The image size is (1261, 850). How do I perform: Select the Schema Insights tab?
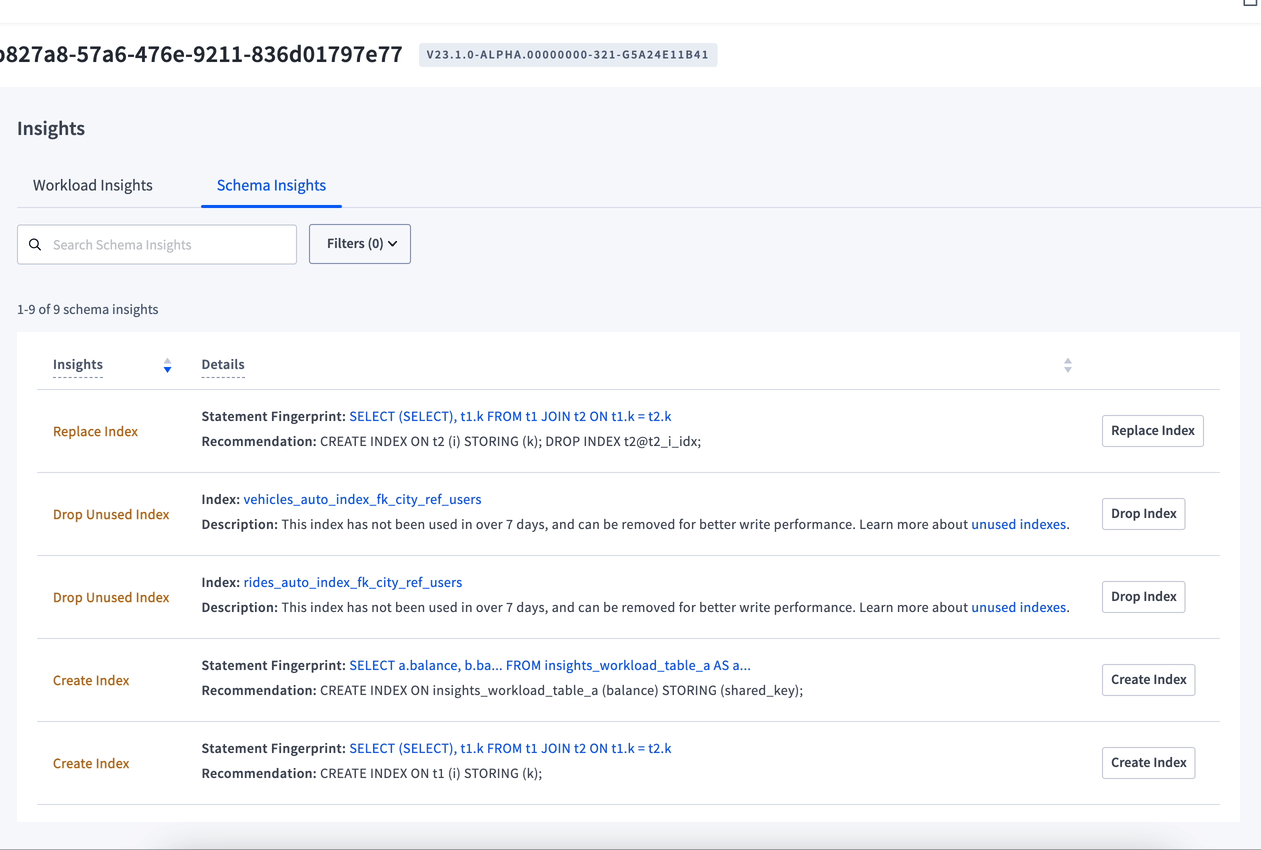point(271,185)
